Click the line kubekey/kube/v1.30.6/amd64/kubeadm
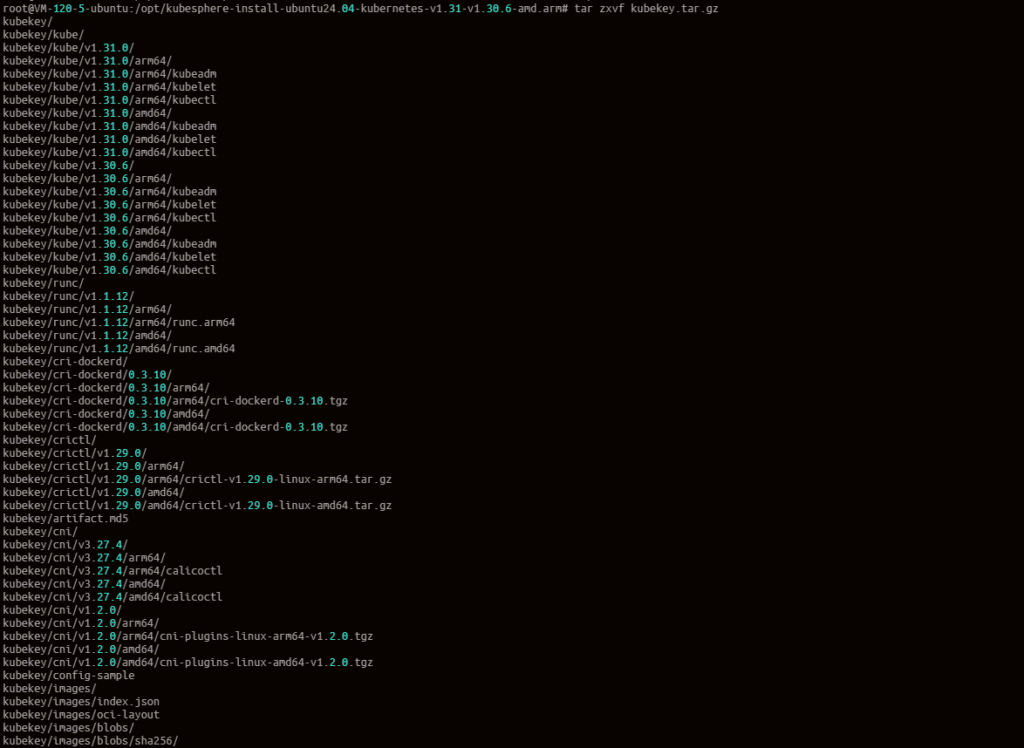The image size is (1024, 748). click(110, 244)
